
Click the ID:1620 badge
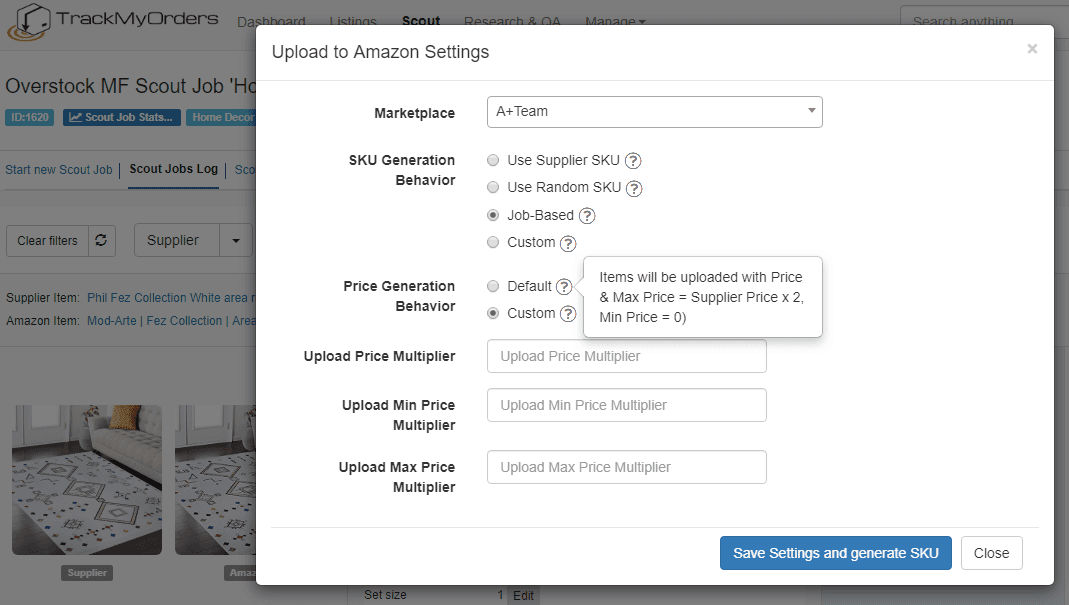[x=29, y=117]
